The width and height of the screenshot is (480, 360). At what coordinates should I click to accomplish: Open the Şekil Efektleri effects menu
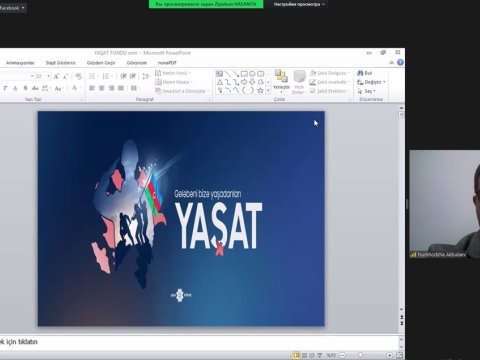(x=329, y=91)
